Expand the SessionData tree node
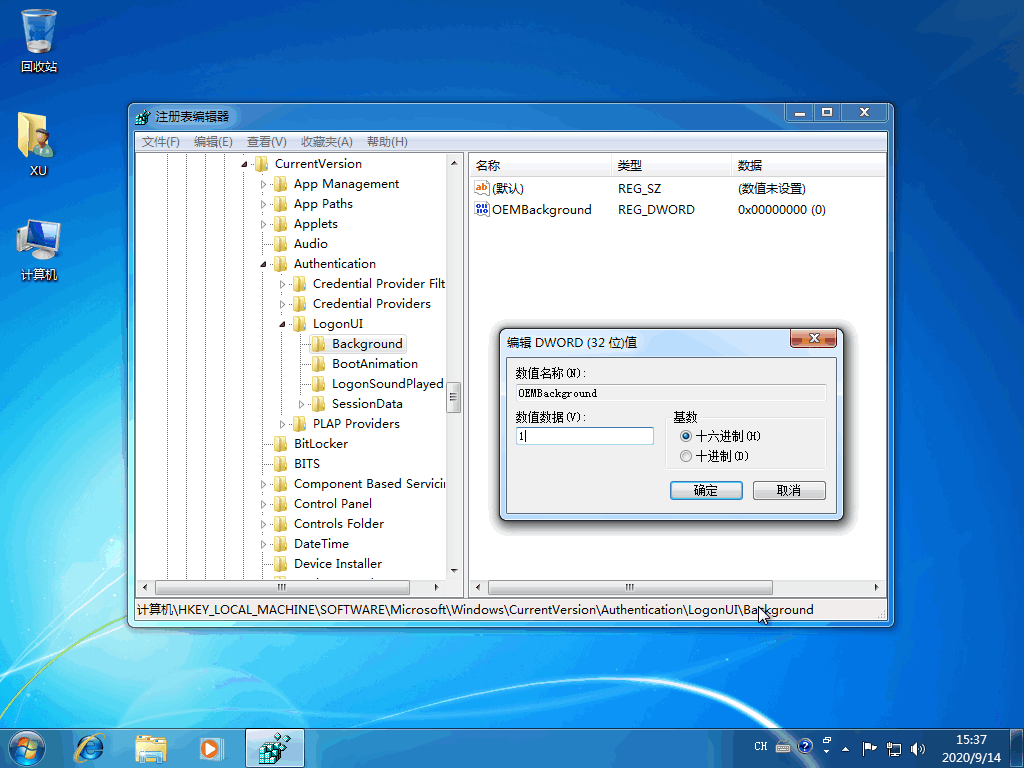This screenshot has height=768, width=1024. click(303, 404)
